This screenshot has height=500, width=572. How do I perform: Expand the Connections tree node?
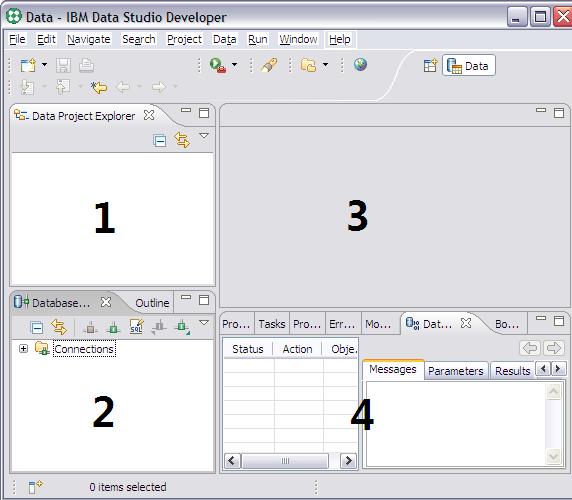(x=23, y=349)
